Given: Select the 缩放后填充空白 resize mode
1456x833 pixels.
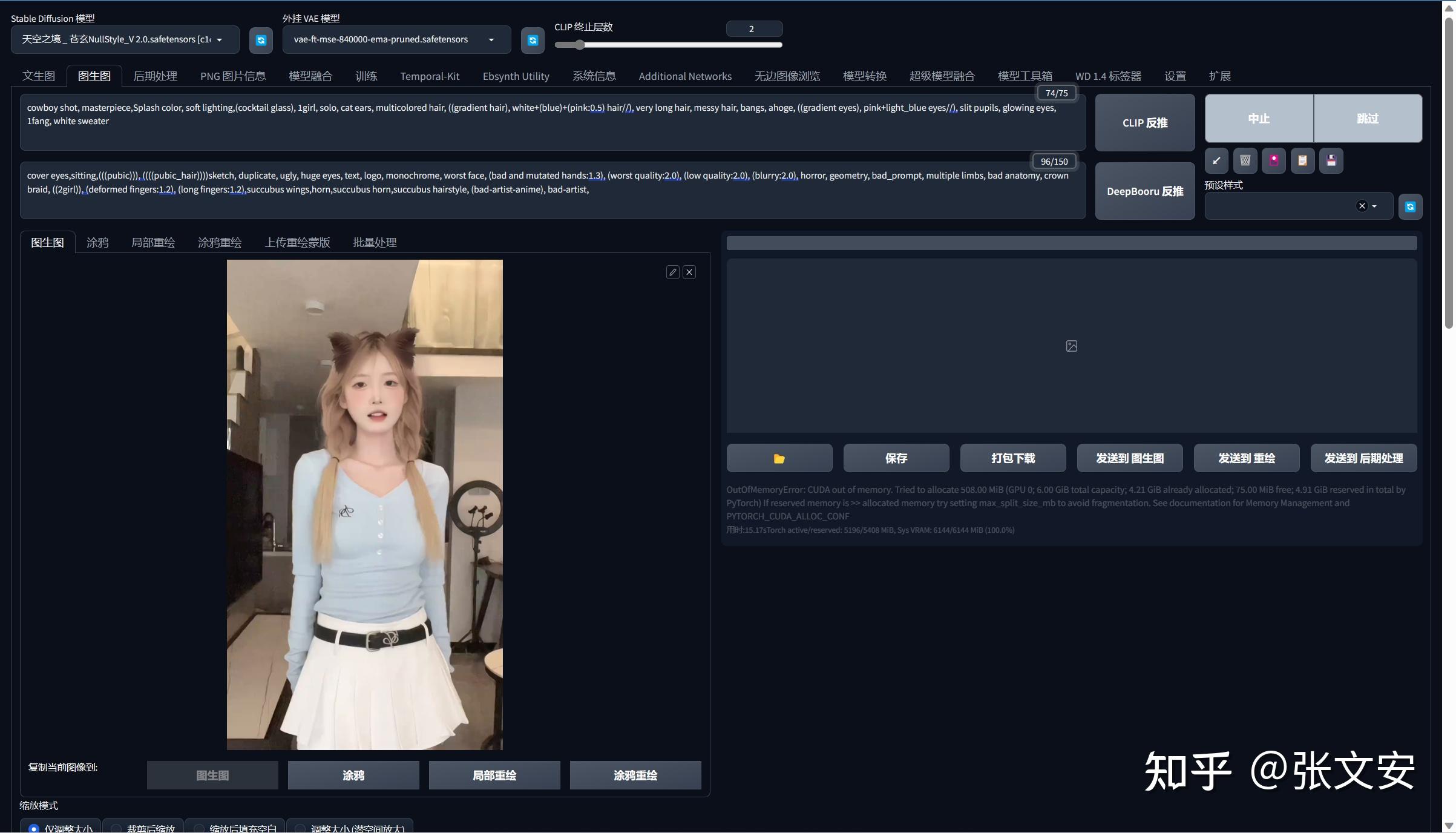Looking at the screenshot, I should 198,828.
